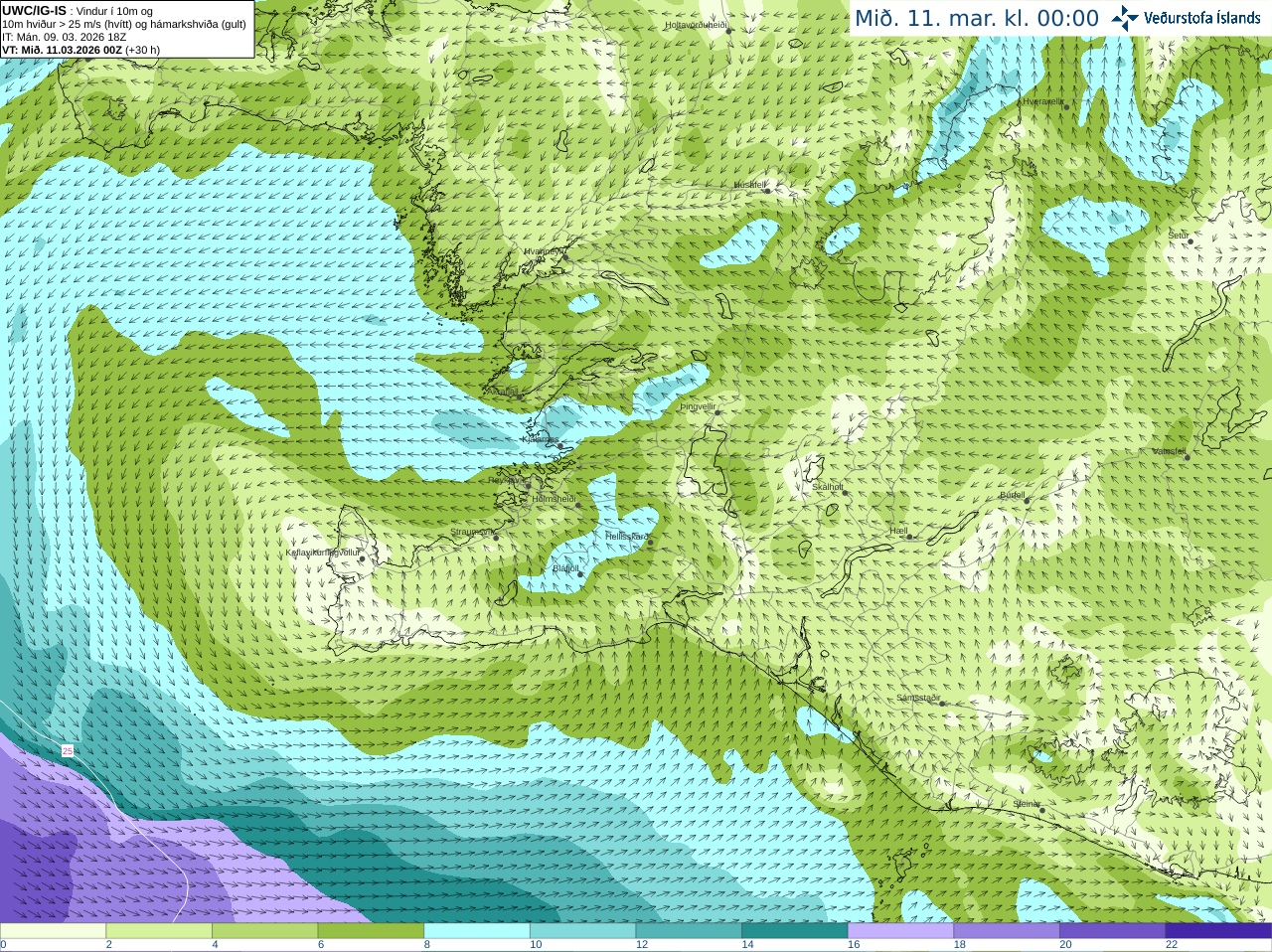Click the Skálholt station label
The width and height of the screenshot is (1272, 952).
tap(828, 487)
